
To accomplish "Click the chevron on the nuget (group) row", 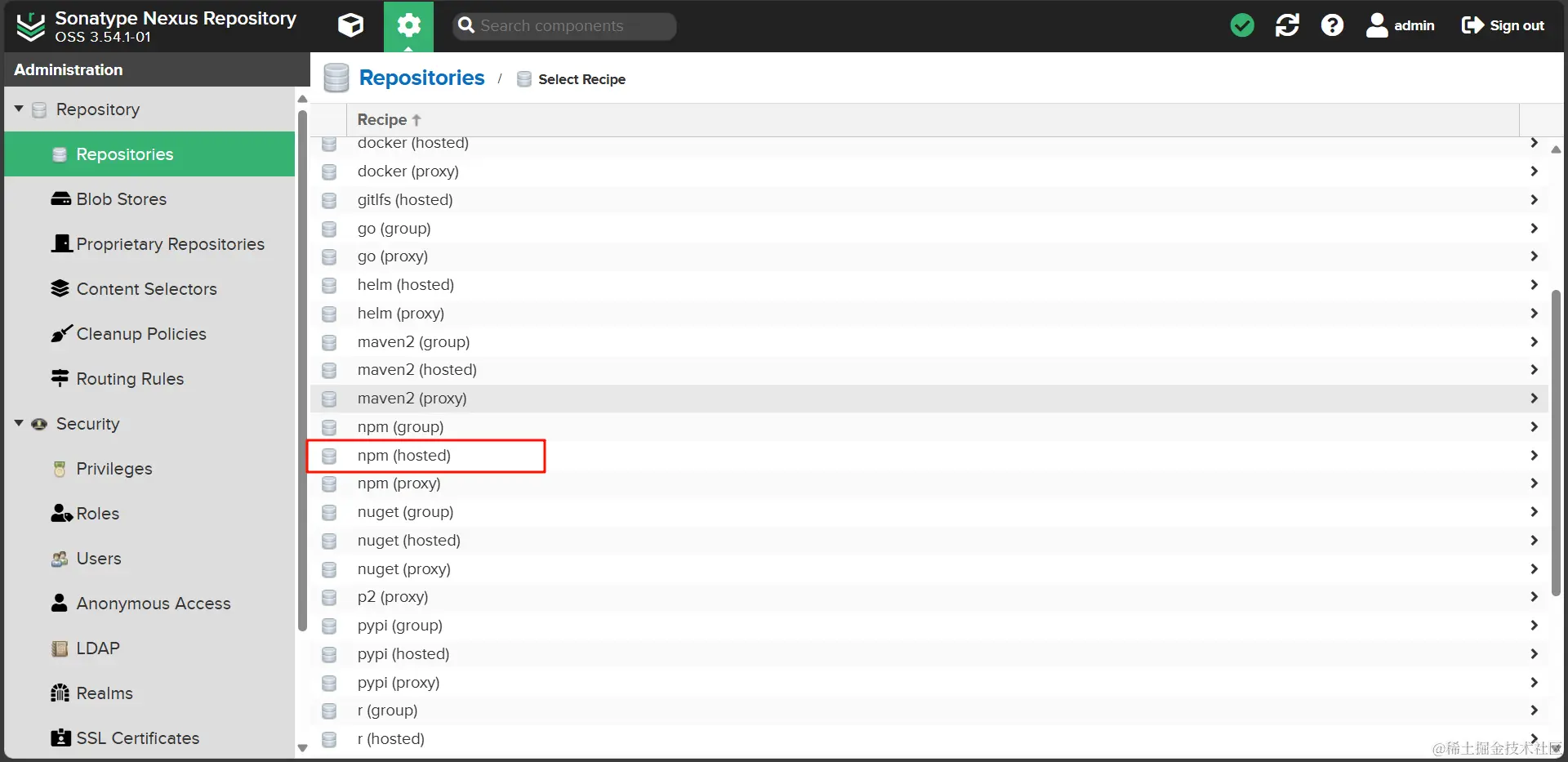I will [1534, 511].
